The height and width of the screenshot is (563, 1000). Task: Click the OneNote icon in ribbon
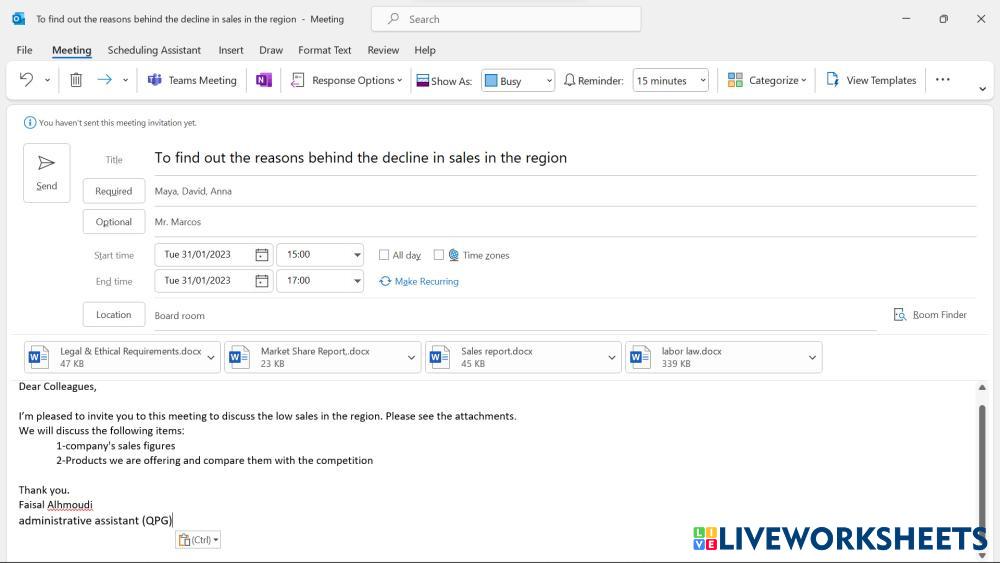coord(264,80)
